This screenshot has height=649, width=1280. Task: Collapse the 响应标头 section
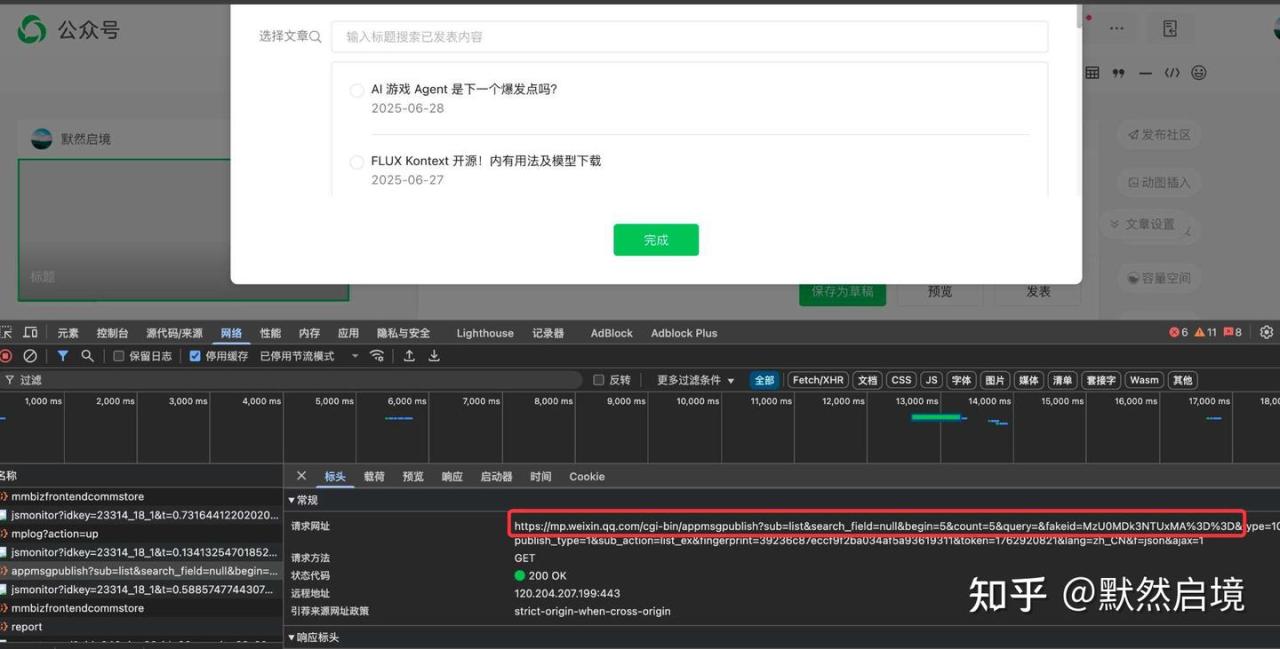click(313, 637)
